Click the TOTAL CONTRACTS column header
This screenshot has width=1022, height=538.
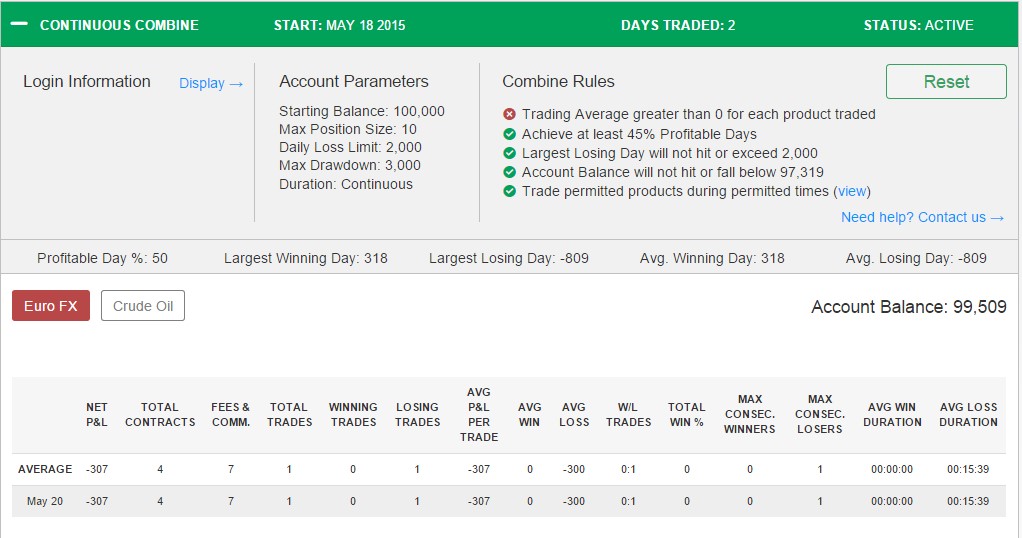160,414
